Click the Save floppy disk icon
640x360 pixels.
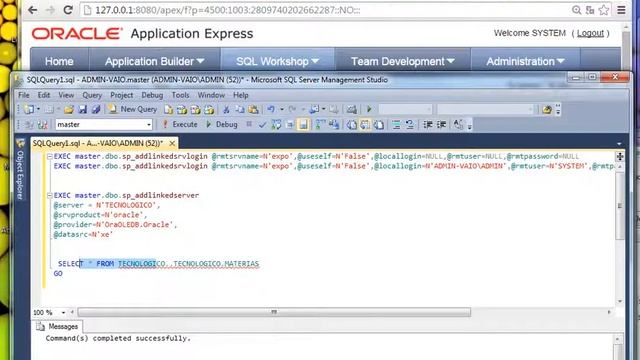[x=82, y=109]
